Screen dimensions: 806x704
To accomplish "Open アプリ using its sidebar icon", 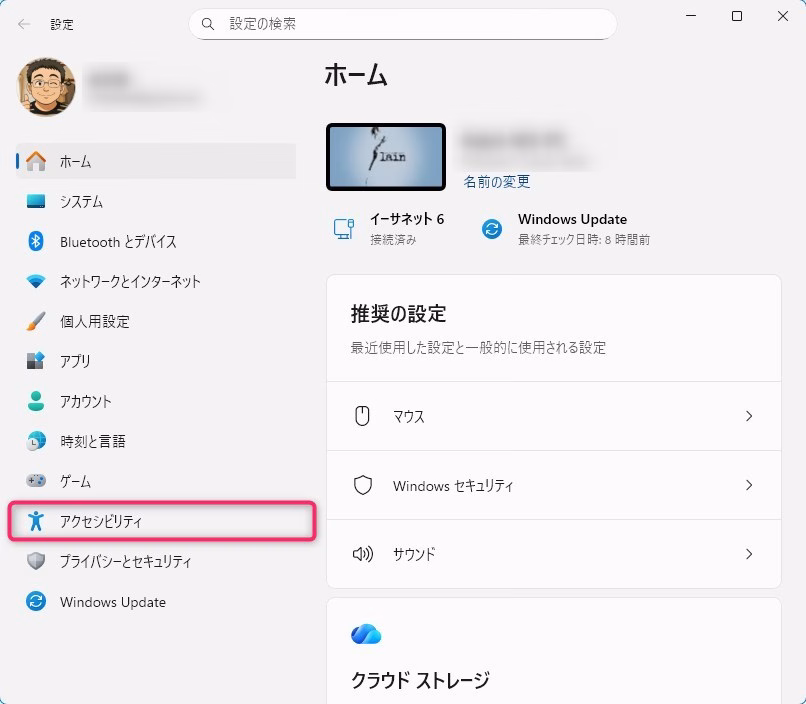I will pos(36,361).
